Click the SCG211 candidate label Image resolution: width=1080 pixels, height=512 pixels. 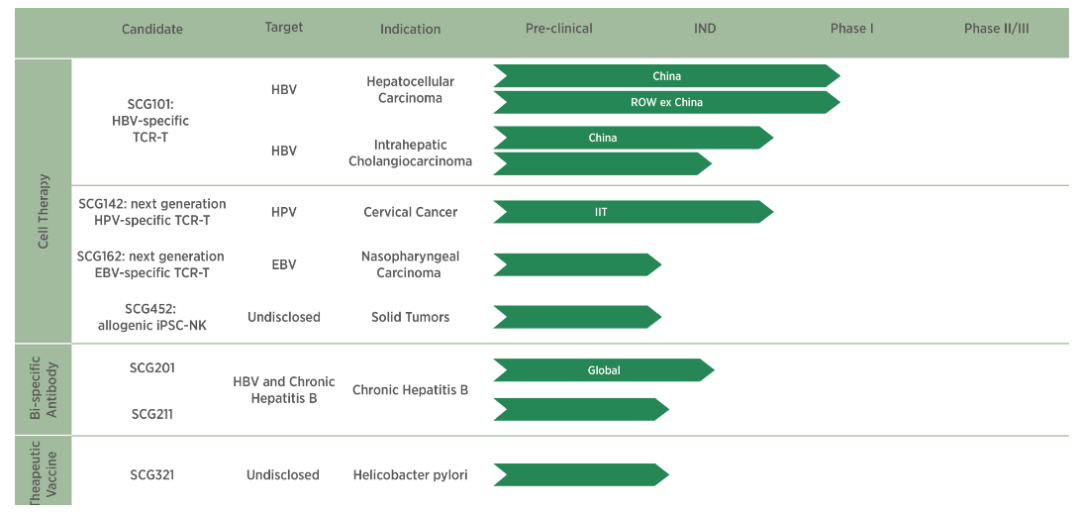152,413
